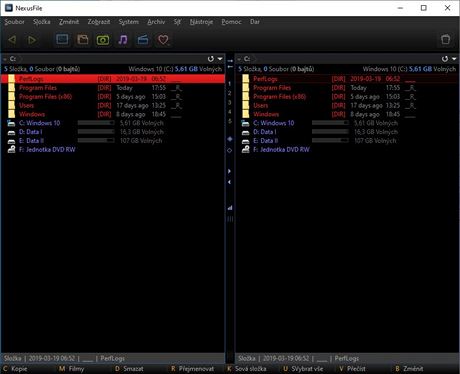Click the recycle bin icon in toolbar
The image size is (460, 374).
445,40
